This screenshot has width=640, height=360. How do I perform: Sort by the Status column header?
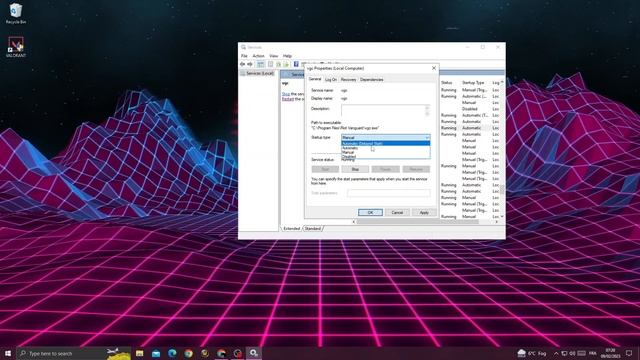pos(447,82)
